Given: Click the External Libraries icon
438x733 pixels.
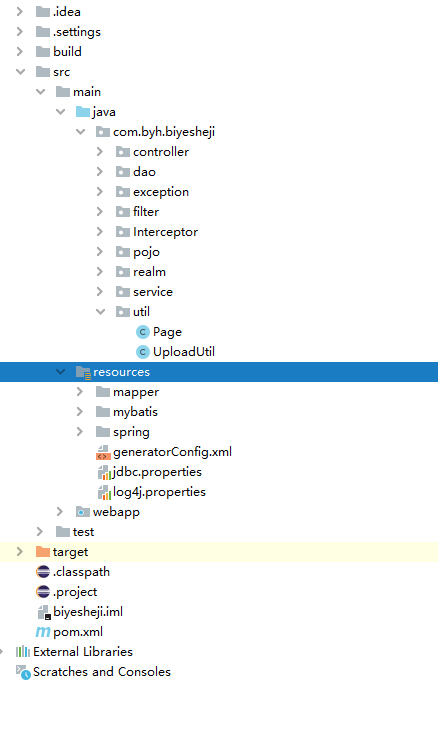Looking at the screenshot, I should 23,652.
